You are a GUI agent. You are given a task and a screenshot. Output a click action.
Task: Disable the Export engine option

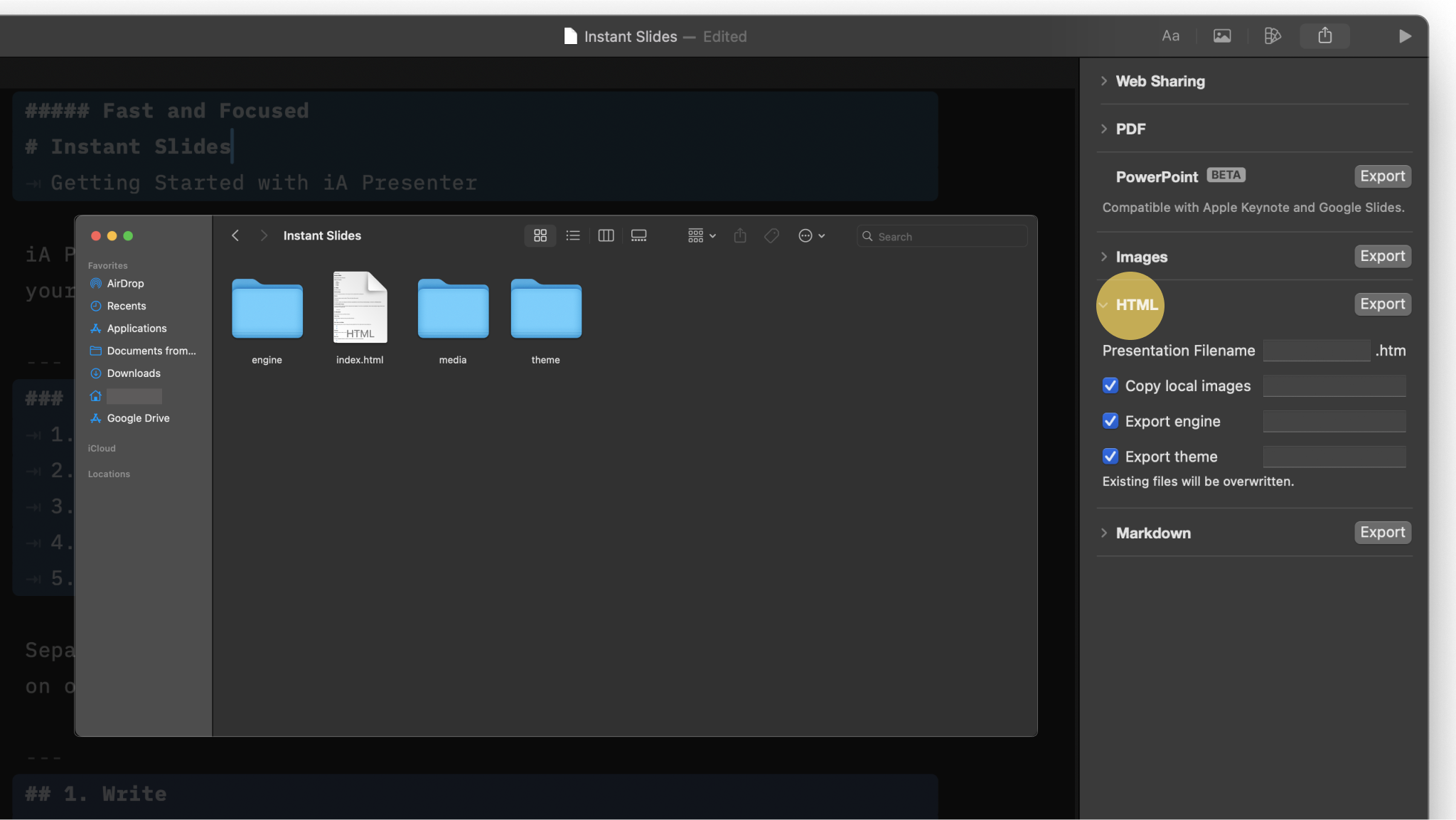point(1111,421)
